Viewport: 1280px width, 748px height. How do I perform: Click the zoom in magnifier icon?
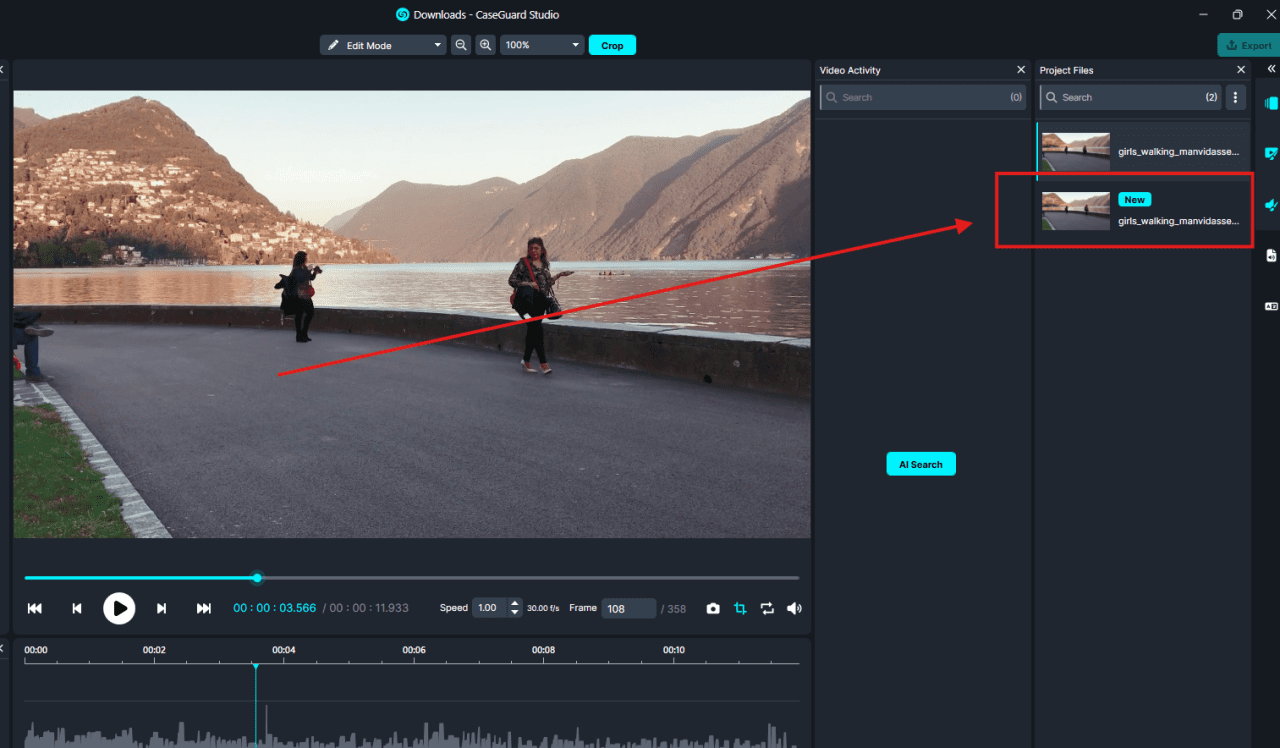pos(485,45)
